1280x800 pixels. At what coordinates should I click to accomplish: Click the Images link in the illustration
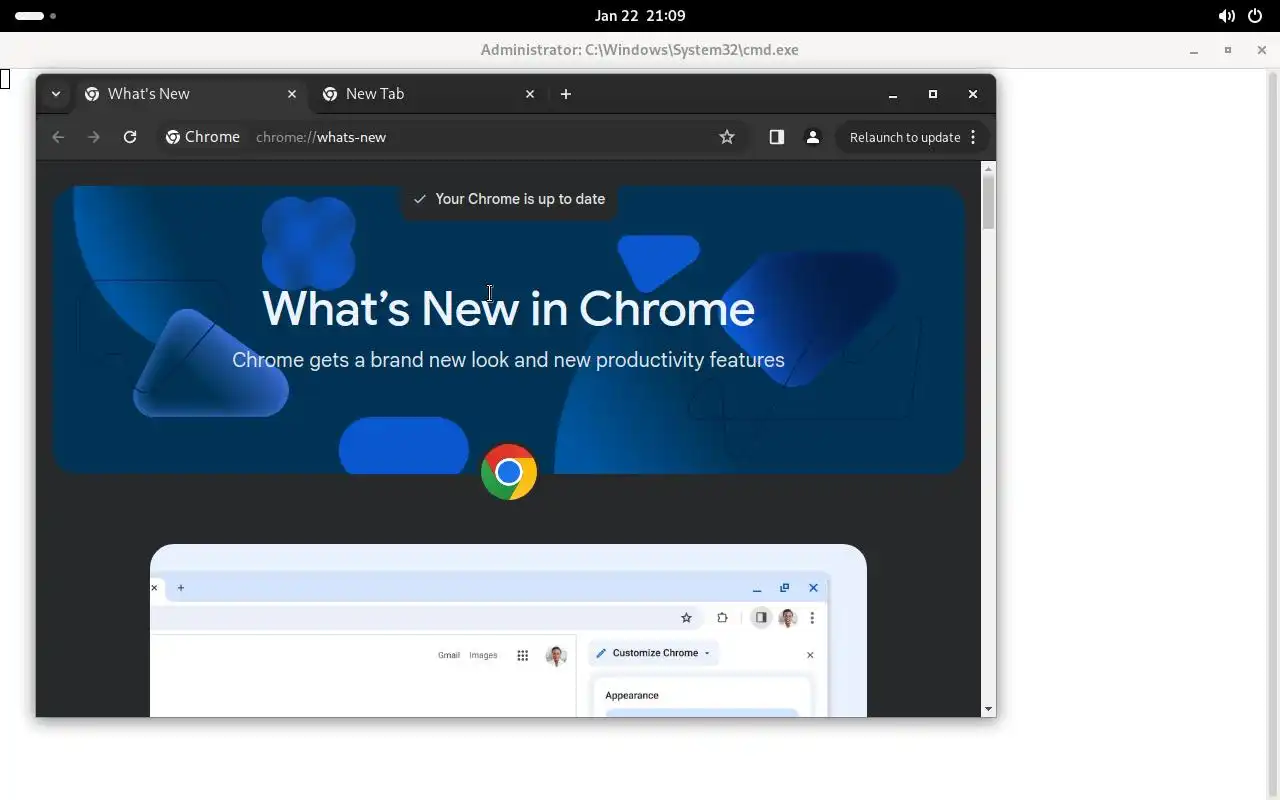coord(483,655)
